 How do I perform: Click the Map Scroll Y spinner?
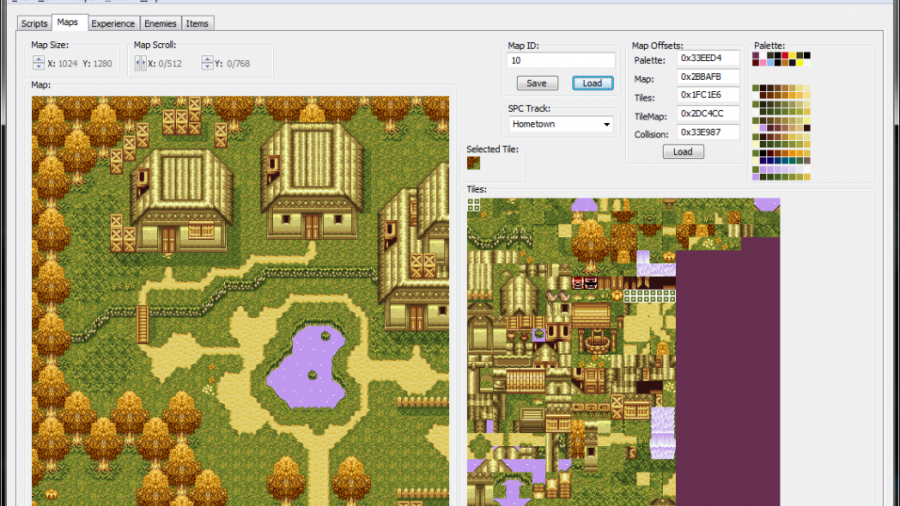[207, 64]
